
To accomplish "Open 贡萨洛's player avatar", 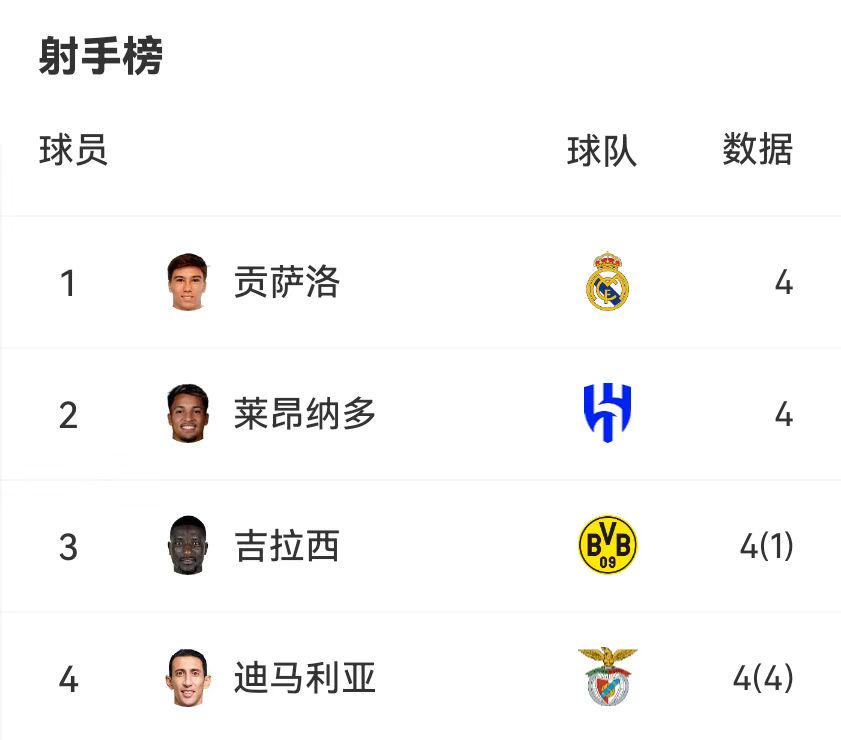I will pos(188,282).
